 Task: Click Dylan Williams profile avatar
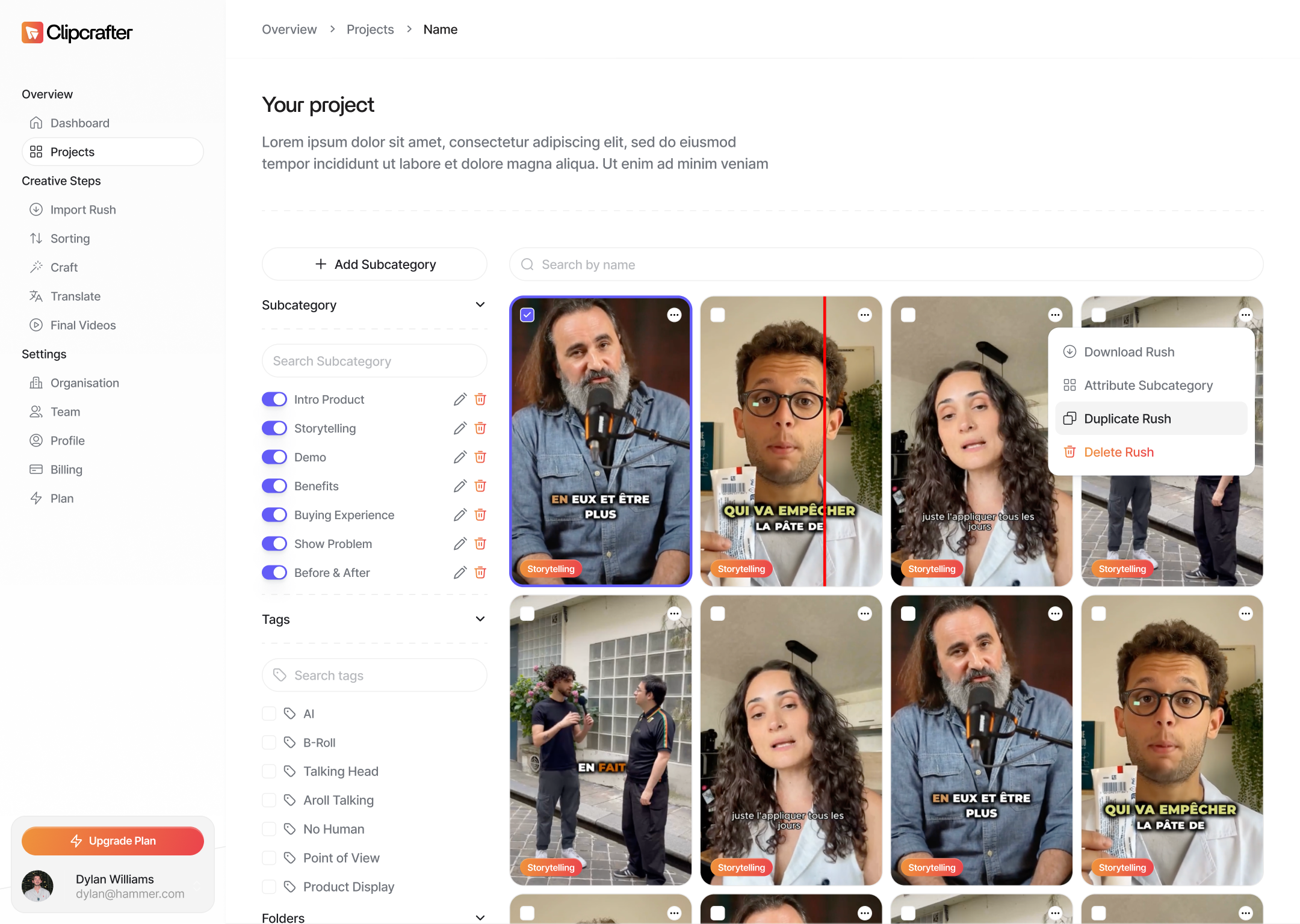[37, 886]
